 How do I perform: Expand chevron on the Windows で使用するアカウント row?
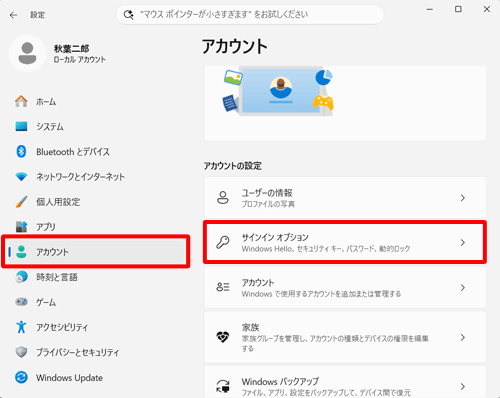click(463, 288)
